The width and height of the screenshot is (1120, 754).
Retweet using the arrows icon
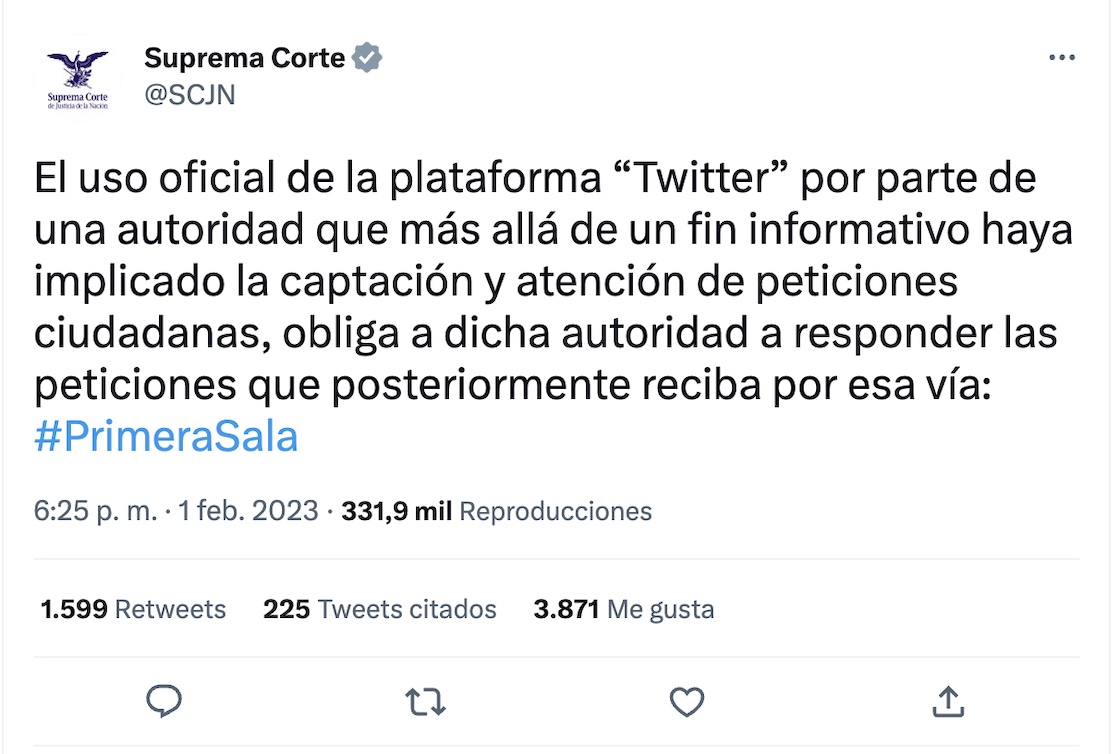(x=425, y=702)
